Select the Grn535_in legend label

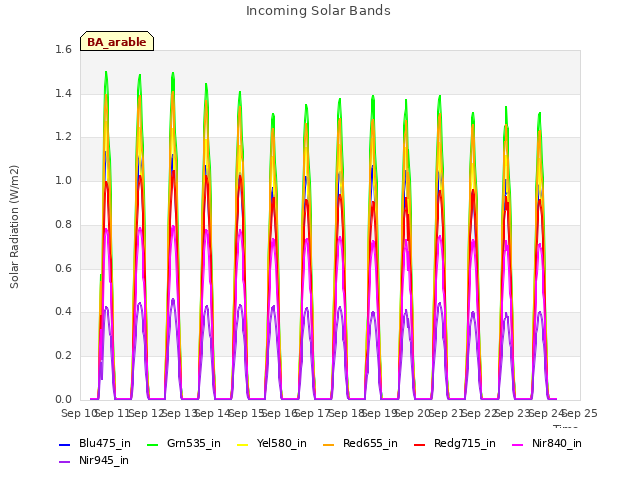pos(194,443)
